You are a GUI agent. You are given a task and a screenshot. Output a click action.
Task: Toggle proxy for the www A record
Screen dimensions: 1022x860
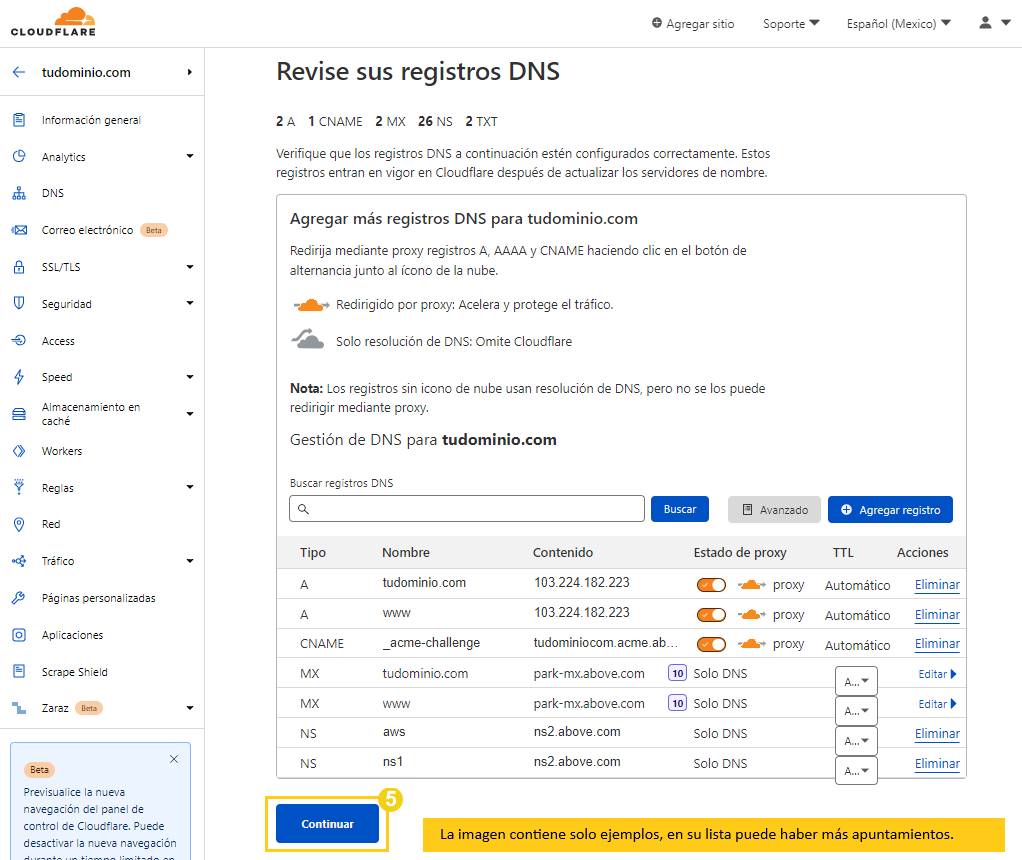pos(711,615)
